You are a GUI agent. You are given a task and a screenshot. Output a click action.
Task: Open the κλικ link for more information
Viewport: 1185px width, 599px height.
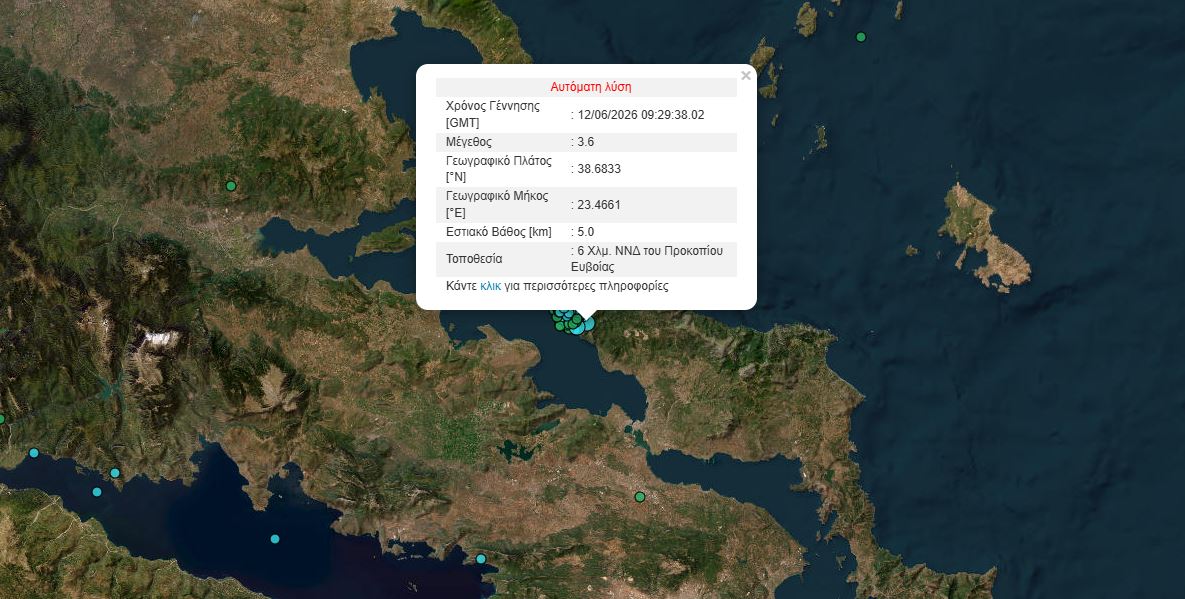coord(490,286)
